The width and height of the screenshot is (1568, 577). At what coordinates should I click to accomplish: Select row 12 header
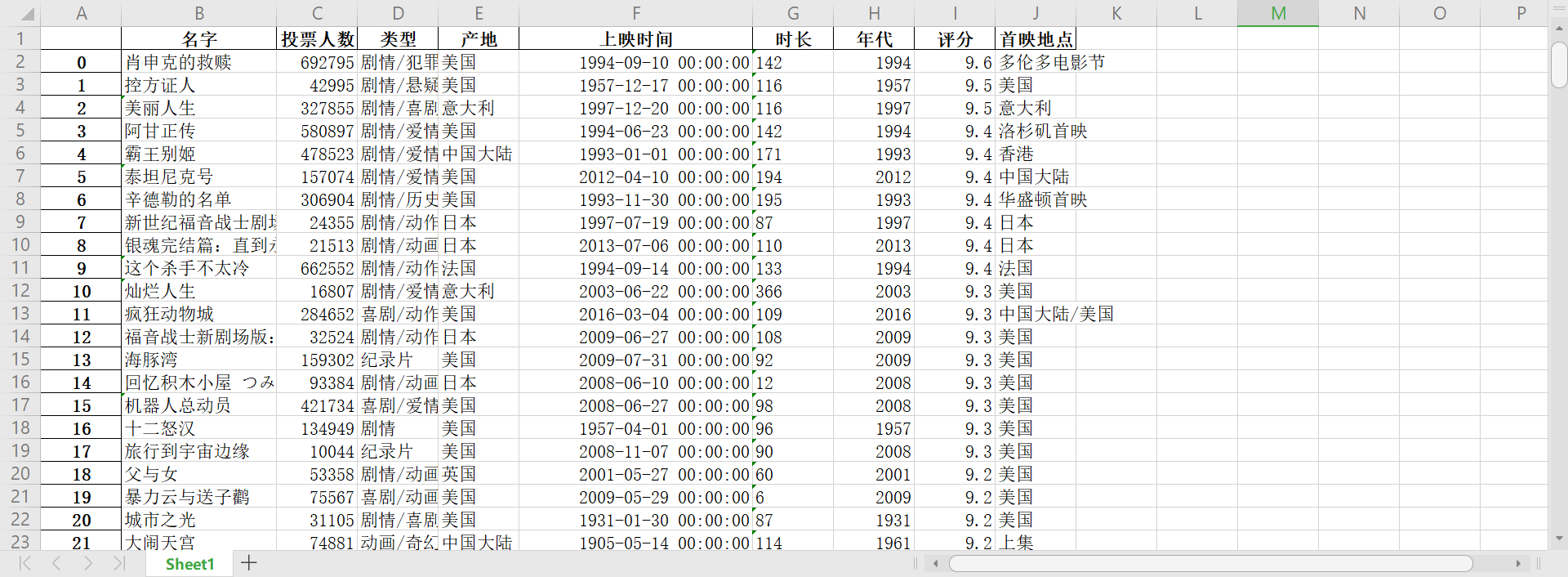coord(20,290)
